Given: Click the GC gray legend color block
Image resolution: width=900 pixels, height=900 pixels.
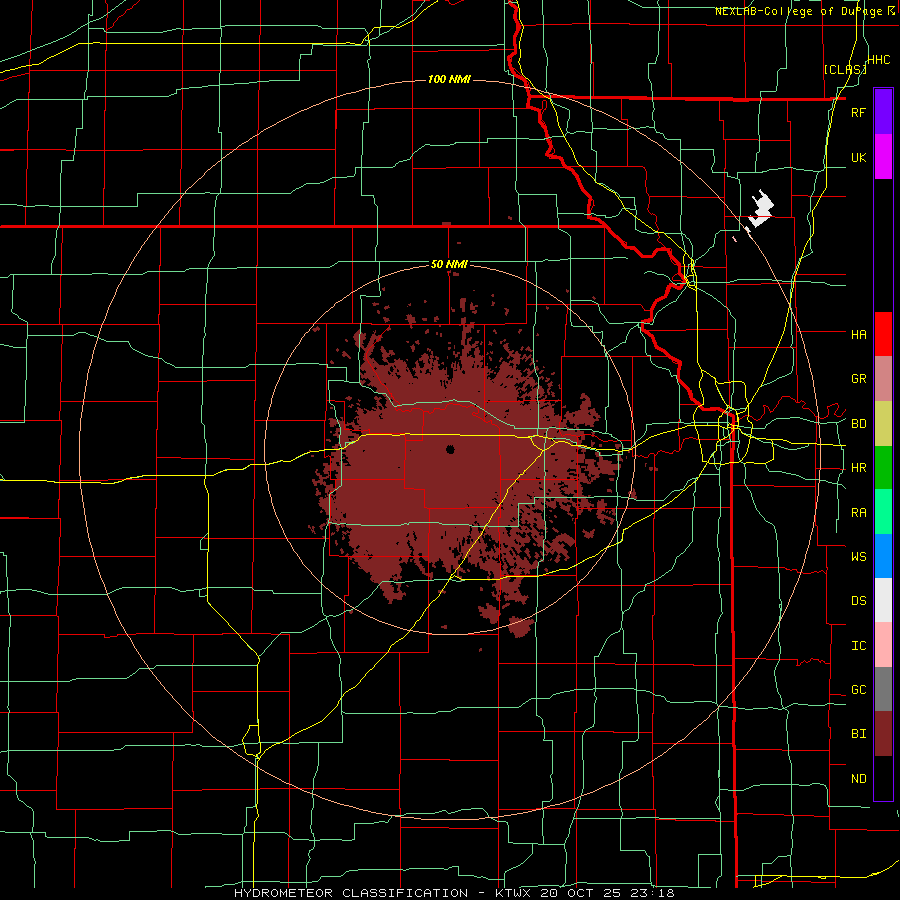Looking at the screenshot, I should [x=883, y=689].
